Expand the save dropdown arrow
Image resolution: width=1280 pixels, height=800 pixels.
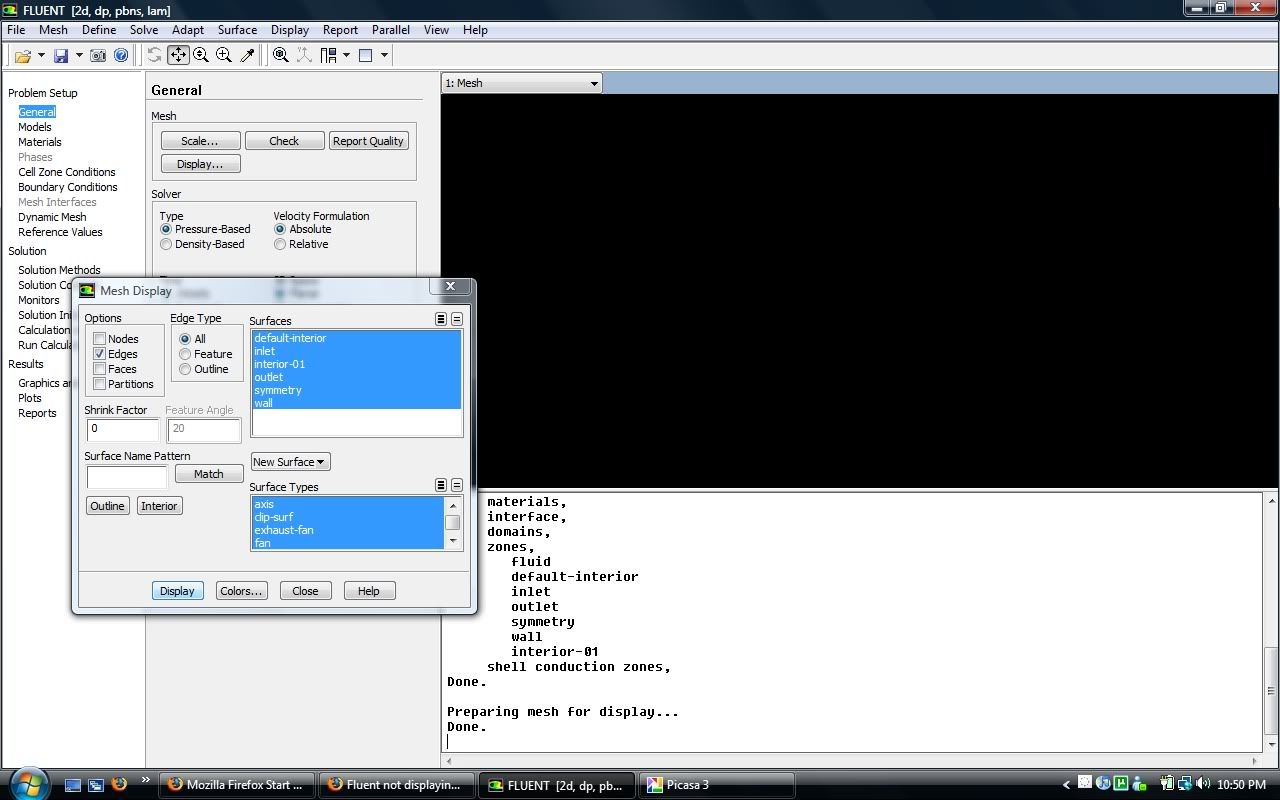pyautogui.click(x=79, y=56)
